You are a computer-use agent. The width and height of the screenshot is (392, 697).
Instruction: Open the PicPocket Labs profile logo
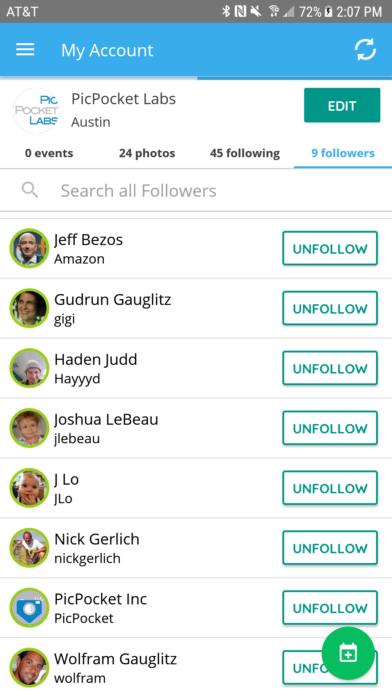[36, 110]
